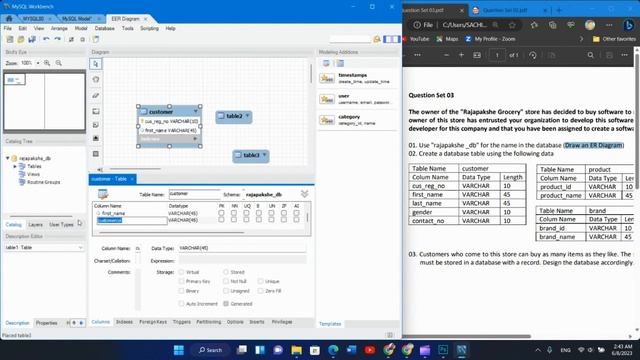Click the PDF rotate icon
This screenshot has width=640, height=360.
point(533,55)
